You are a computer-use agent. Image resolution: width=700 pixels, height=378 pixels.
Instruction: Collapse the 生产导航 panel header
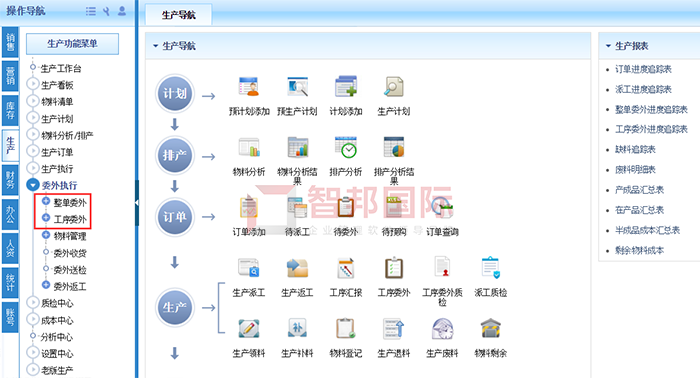[x=155, y=46]
